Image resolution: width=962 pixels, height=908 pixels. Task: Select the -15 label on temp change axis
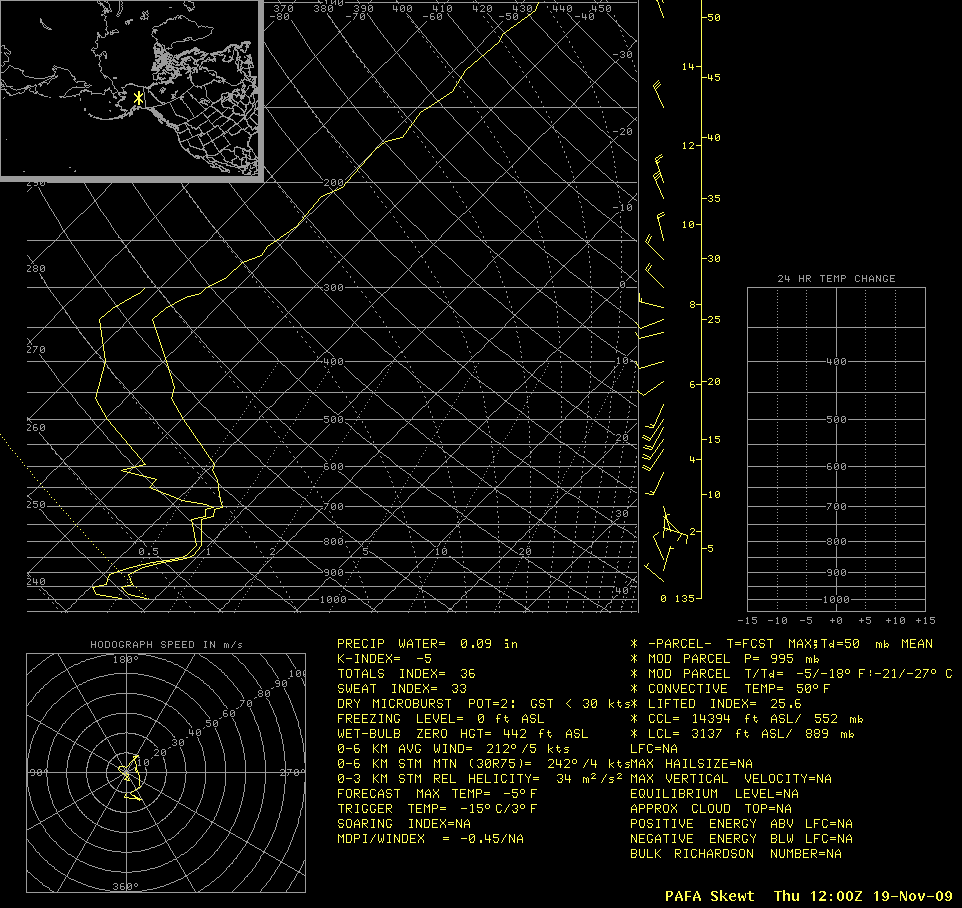coord(747,621)
